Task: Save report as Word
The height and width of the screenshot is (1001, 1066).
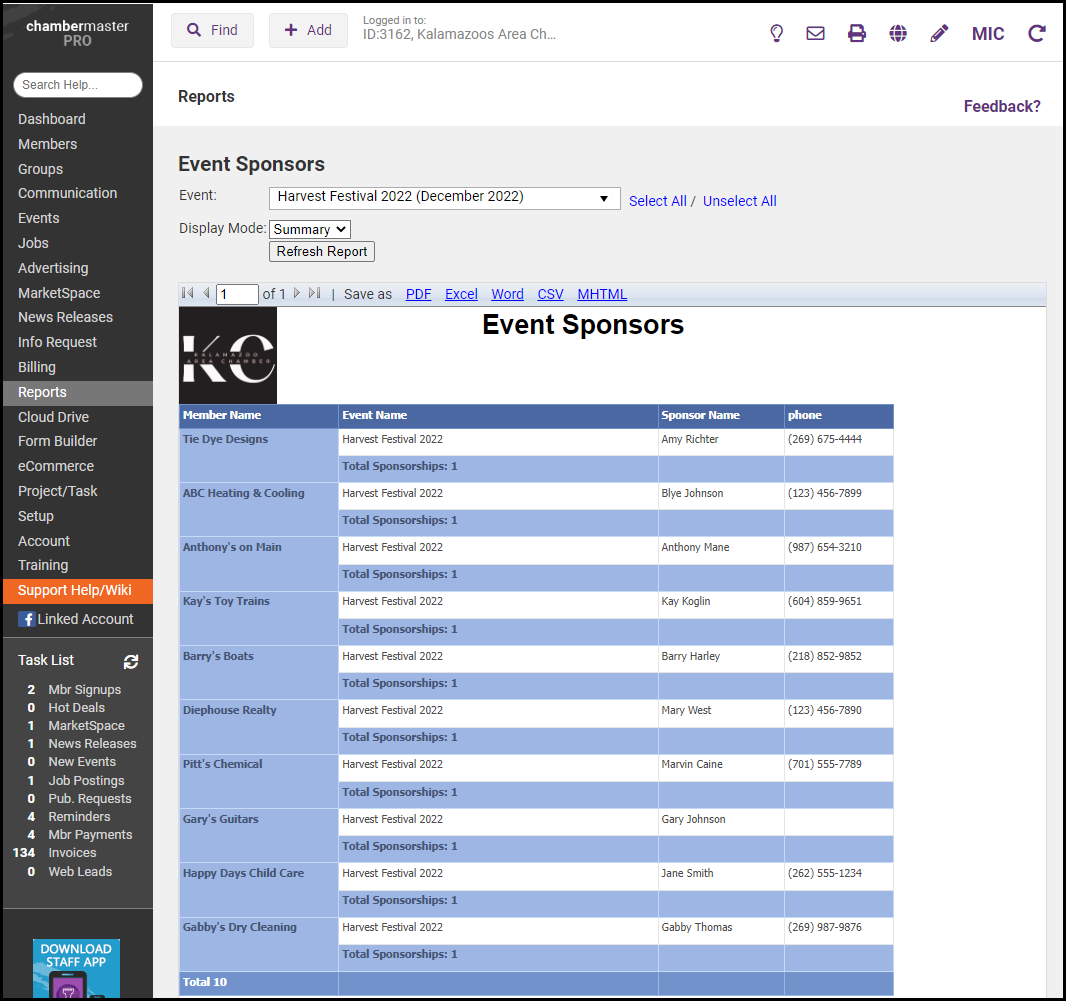Action: [x=507, y=294]
